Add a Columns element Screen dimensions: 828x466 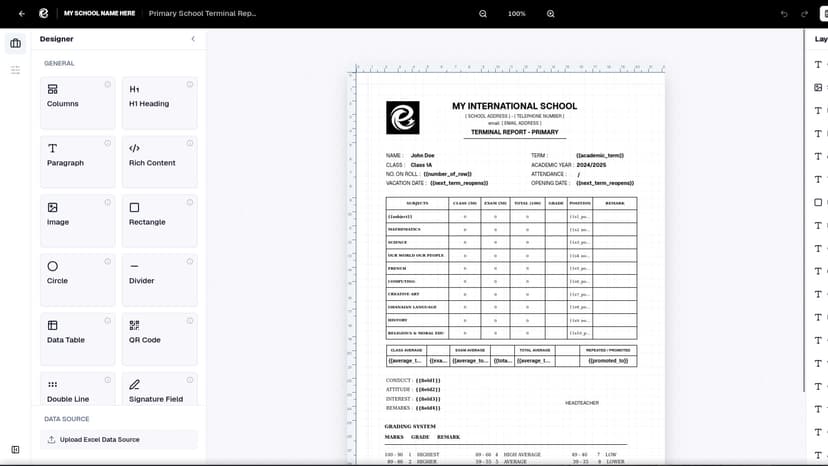tap(78, 103)
